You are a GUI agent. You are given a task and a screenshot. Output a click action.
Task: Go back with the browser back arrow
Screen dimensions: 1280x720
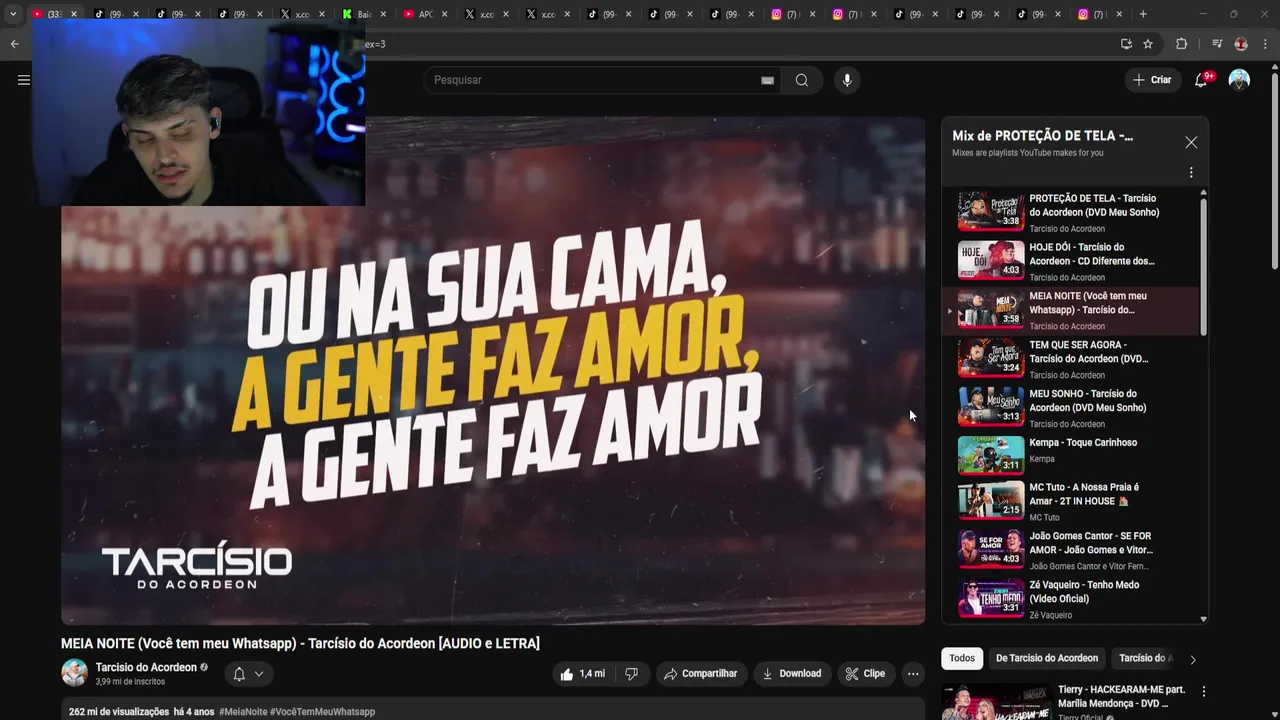coord(14,44)
